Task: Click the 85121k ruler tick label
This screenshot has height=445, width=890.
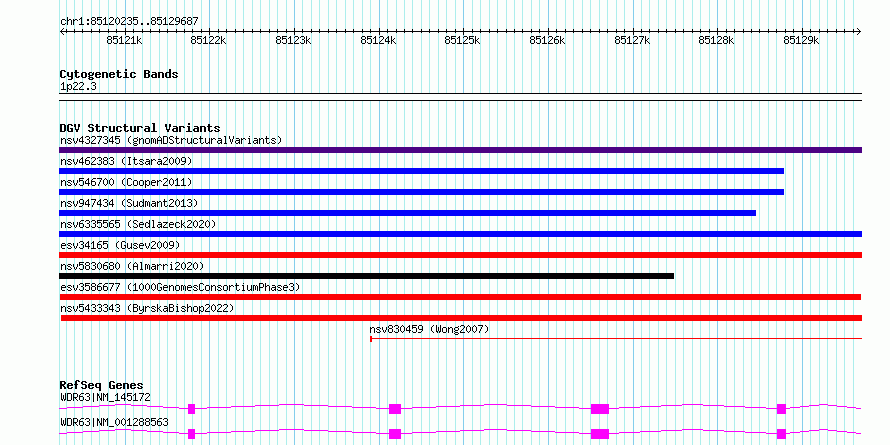Action: pyautogui.click(x=124, y=40)
